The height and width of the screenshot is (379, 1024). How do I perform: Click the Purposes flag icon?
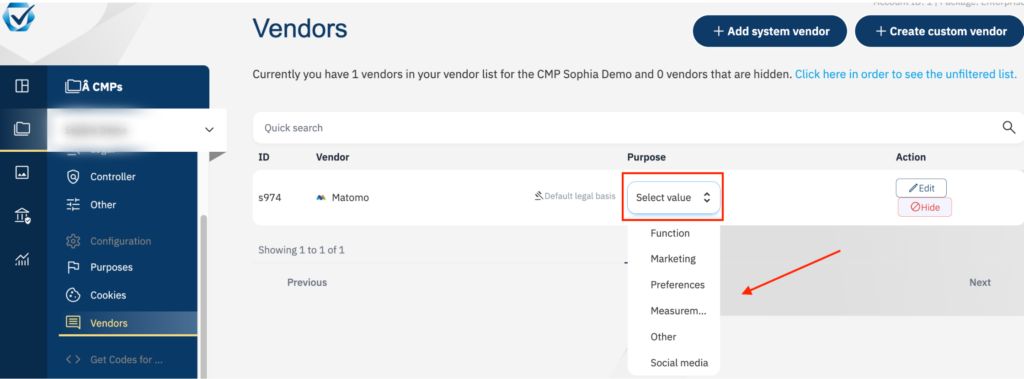73,267
